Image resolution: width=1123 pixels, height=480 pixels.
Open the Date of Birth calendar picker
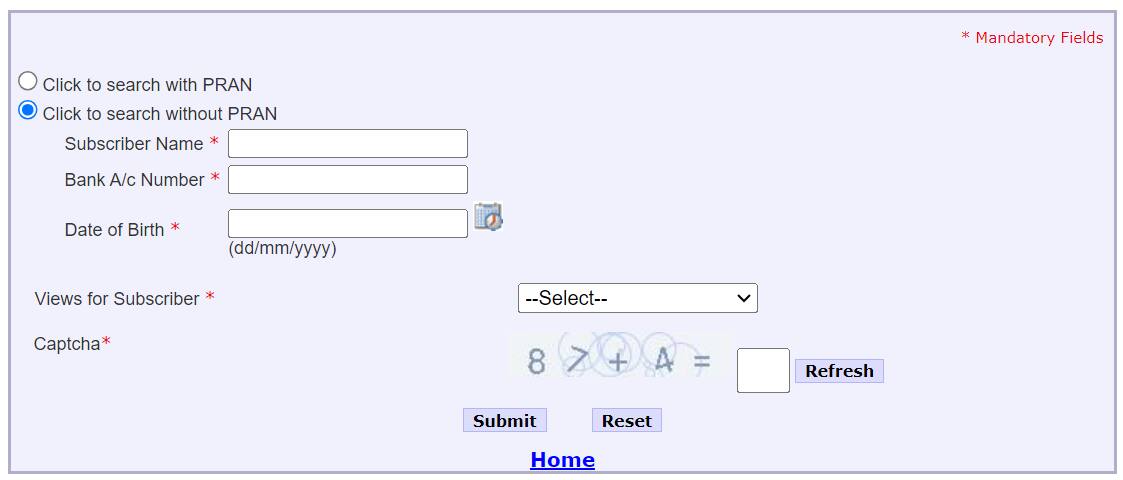[488, 217]
